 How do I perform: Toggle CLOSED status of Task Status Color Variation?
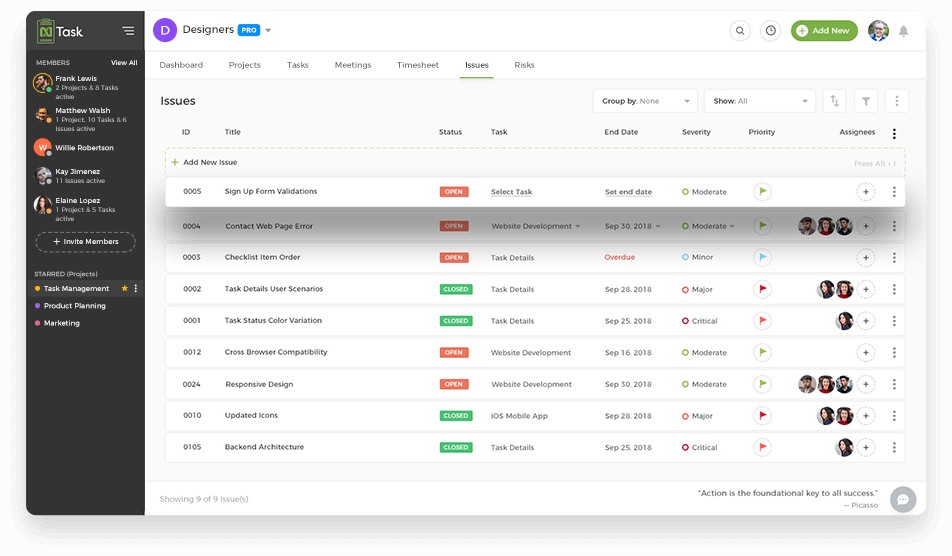(x=456, y=320)
